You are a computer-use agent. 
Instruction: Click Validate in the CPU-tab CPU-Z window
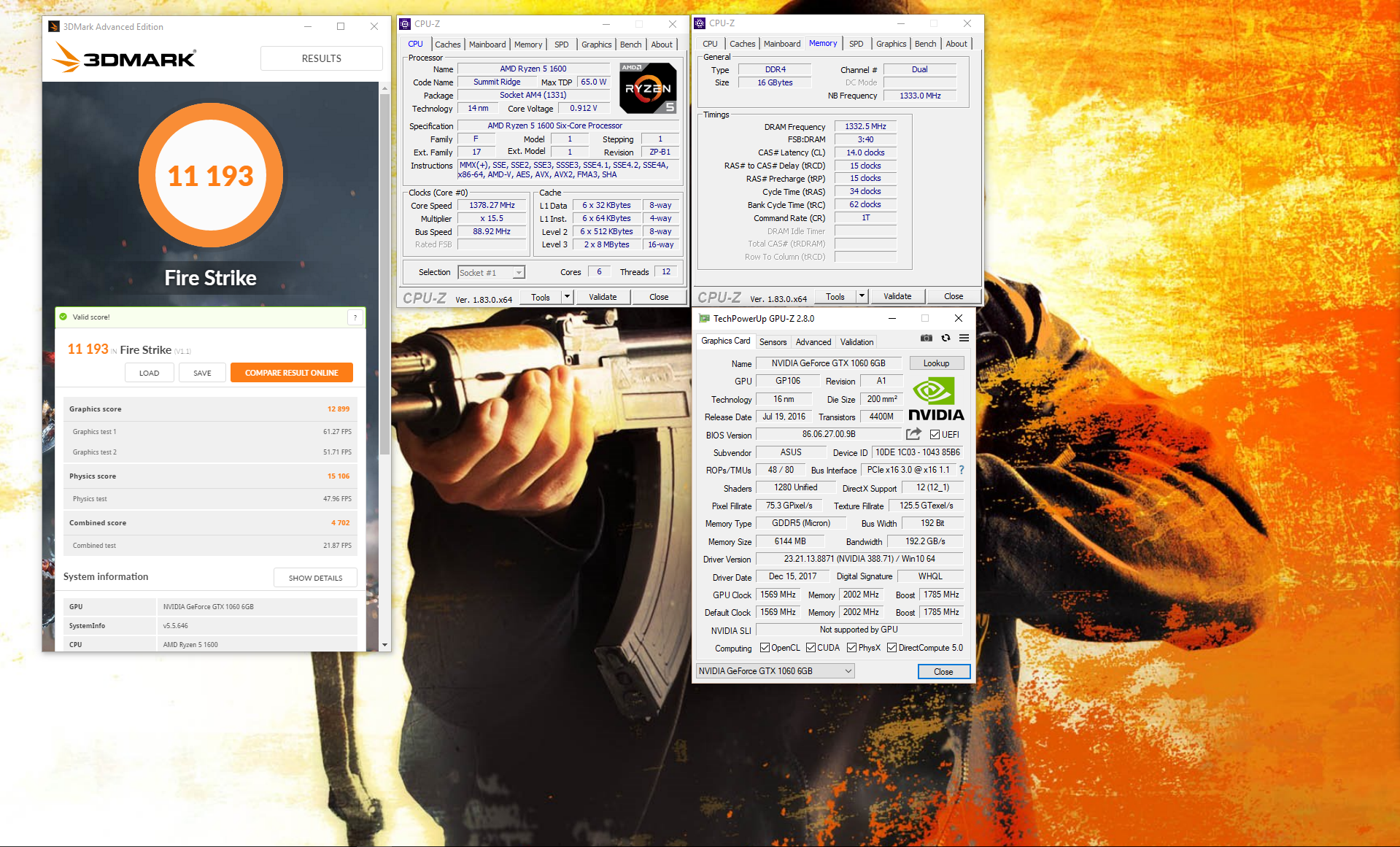[603, 297]
